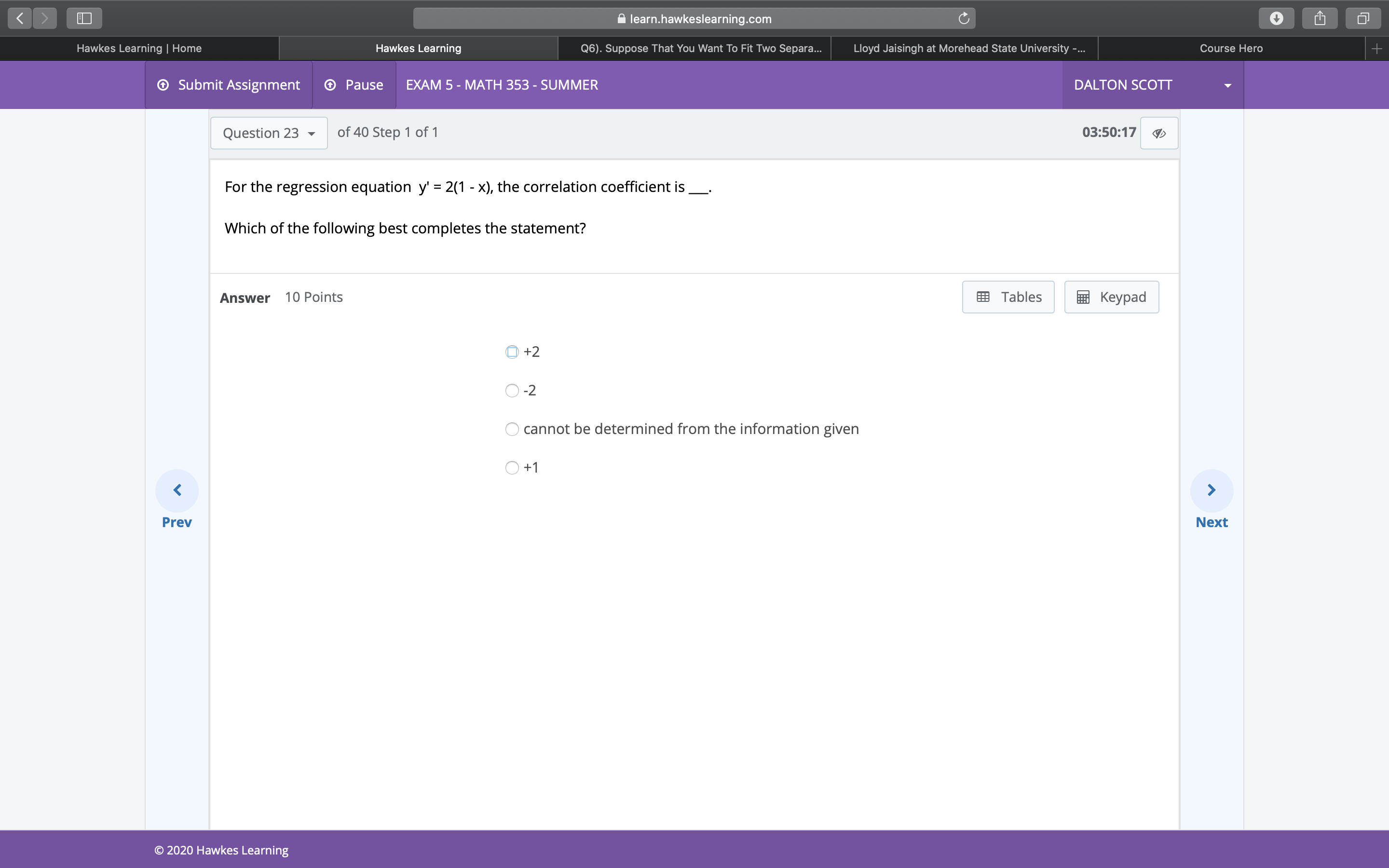Open the Question 23 dropdown

[x=269, y=133]
